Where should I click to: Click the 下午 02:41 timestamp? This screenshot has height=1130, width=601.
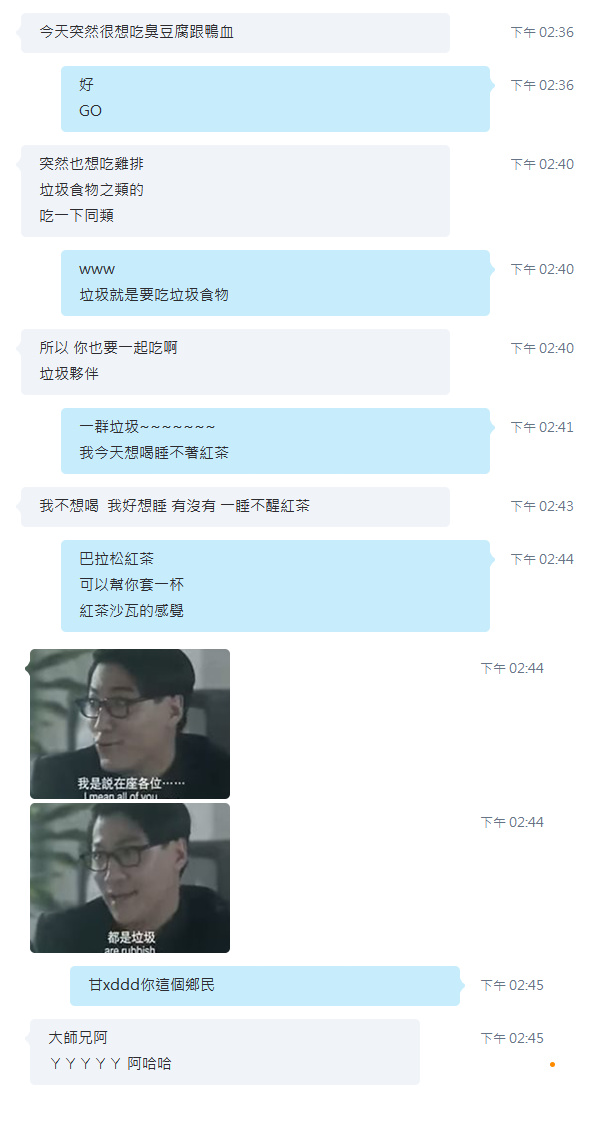(x=542, y=427)
